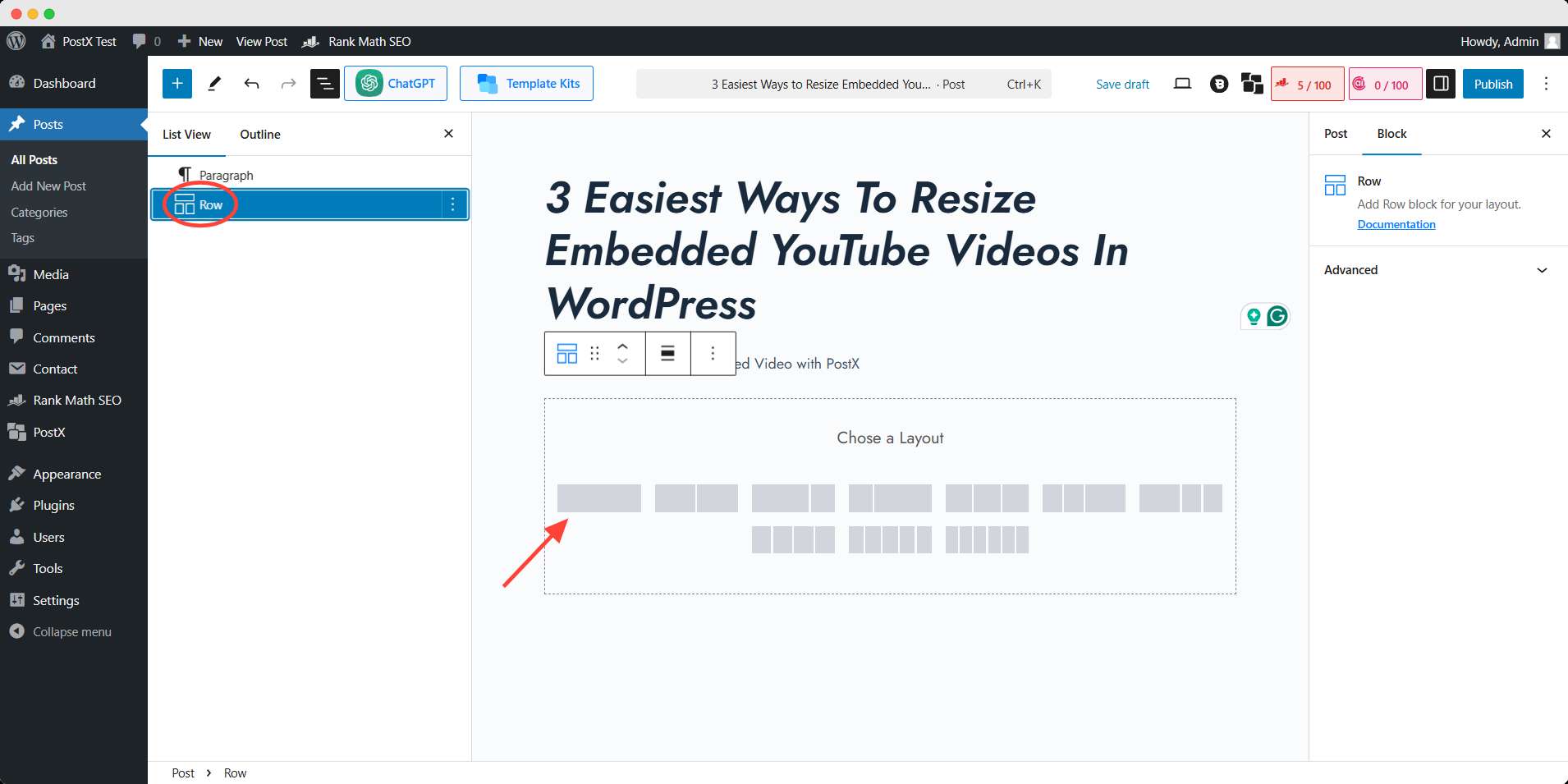Image resolution: width=1568 pixels, height=784 pixels.
Task: Open the Row Documentation link
Action: 1396,224
